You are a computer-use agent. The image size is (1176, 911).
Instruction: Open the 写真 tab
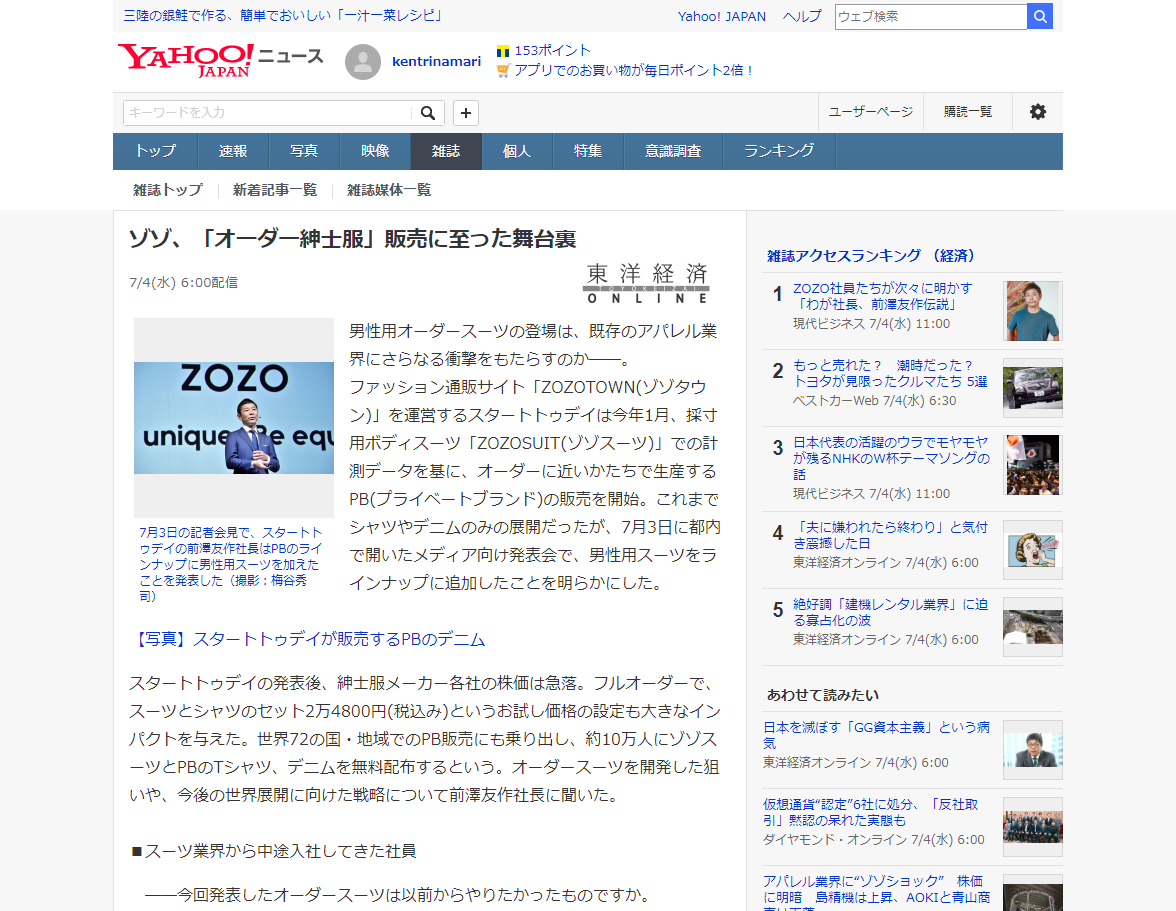304,151
